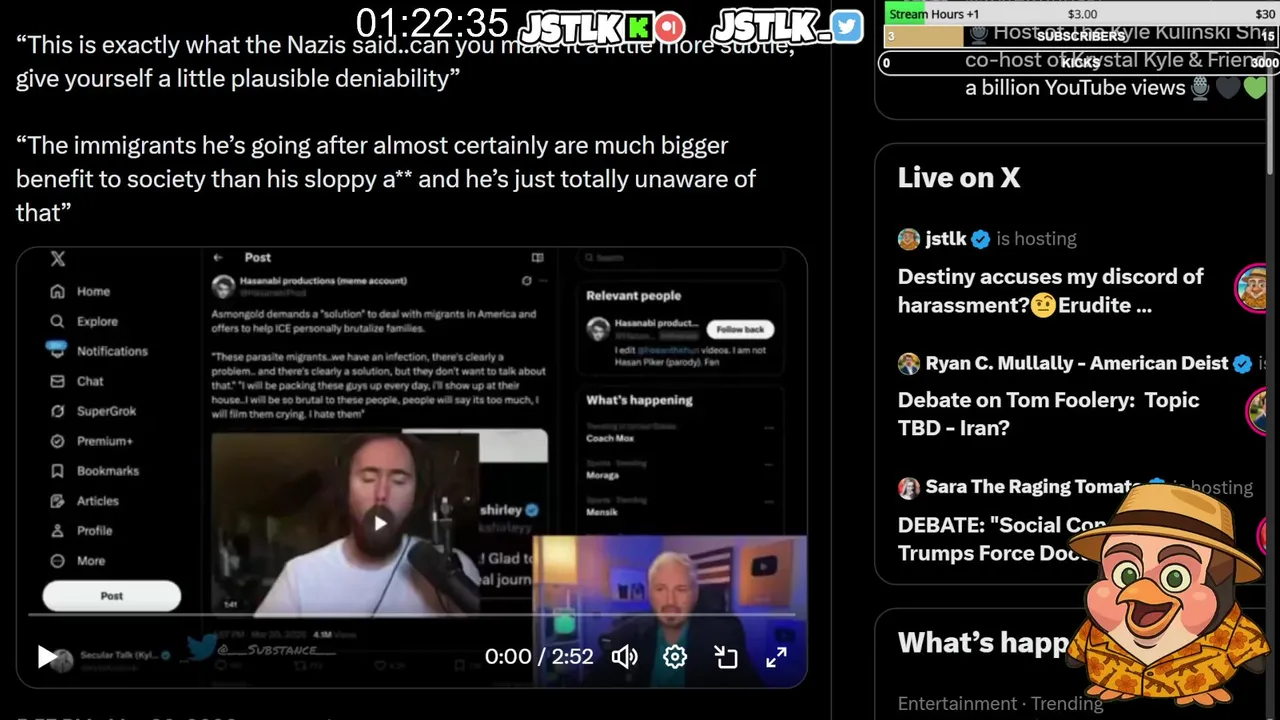Click the quote about plausible deniability

coord(405,62)
